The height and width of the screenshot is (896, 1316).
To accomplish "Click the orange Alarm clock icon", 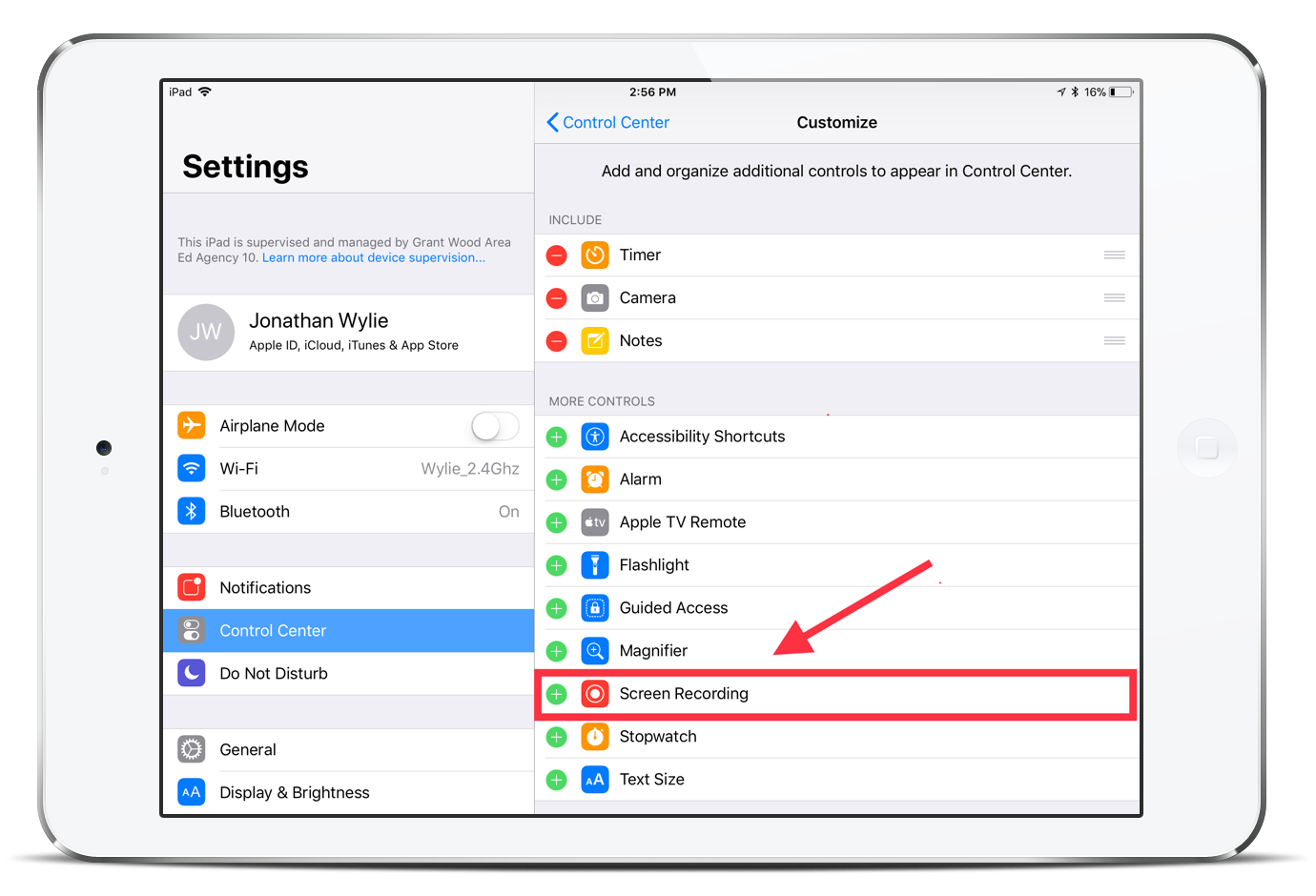I will (595, 479).
